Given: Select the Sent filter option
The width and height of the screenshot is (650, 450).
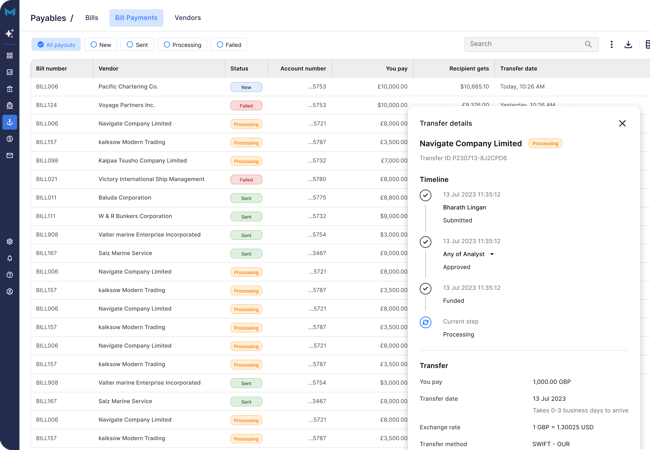Looking at the screenshot, I should pyautogui.click(x=137, y=45).
